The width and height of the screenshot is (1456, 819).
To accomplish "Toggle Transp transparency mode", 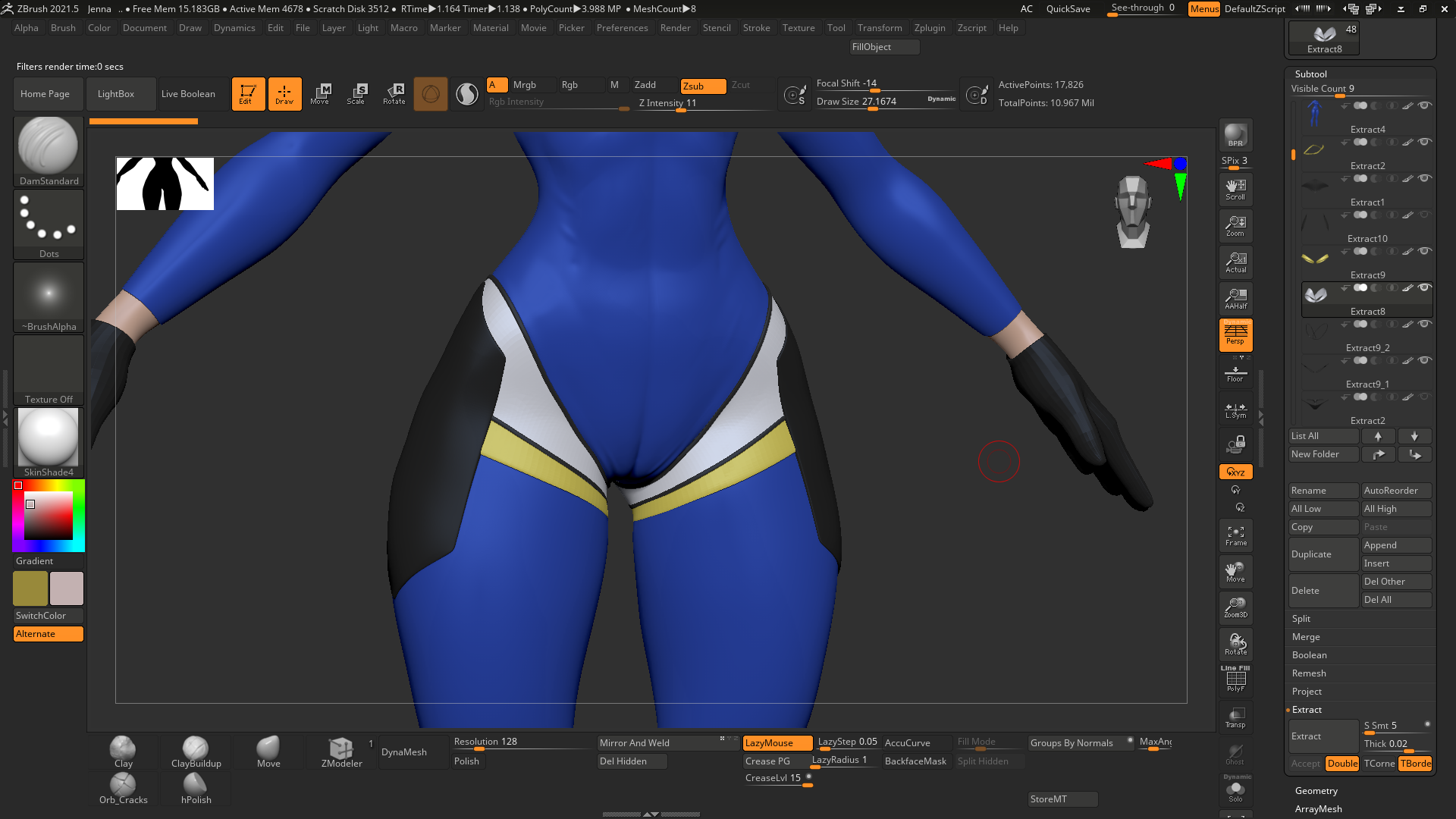I will tap(1235, 717).
